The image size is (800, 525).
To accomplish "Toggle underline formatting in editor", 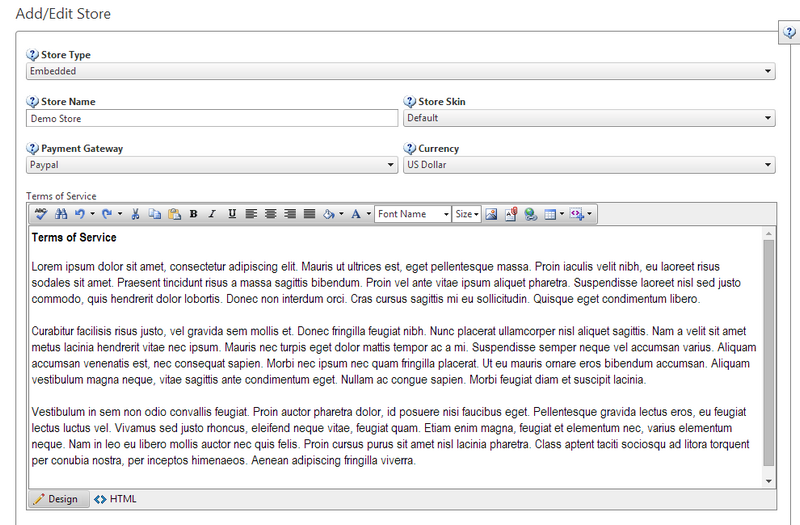I will pos(232,214).
